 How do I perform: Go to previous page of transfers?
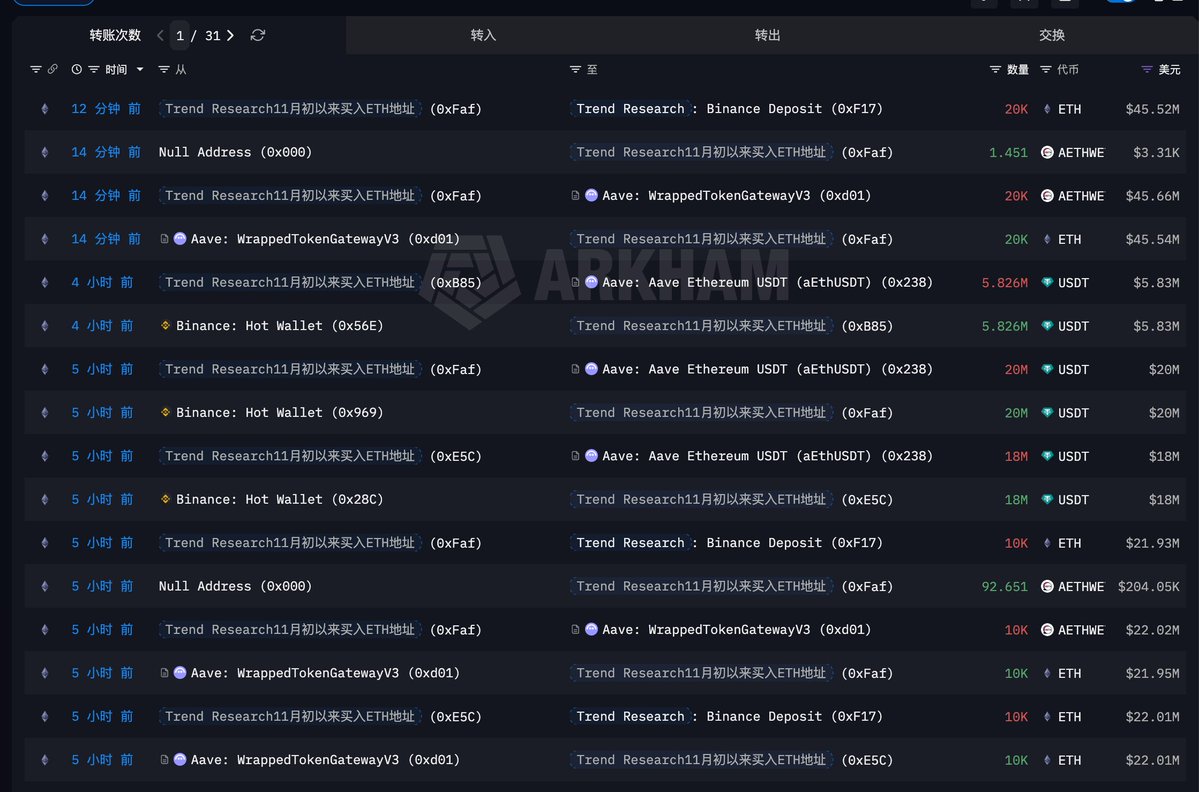coord(160,35)
